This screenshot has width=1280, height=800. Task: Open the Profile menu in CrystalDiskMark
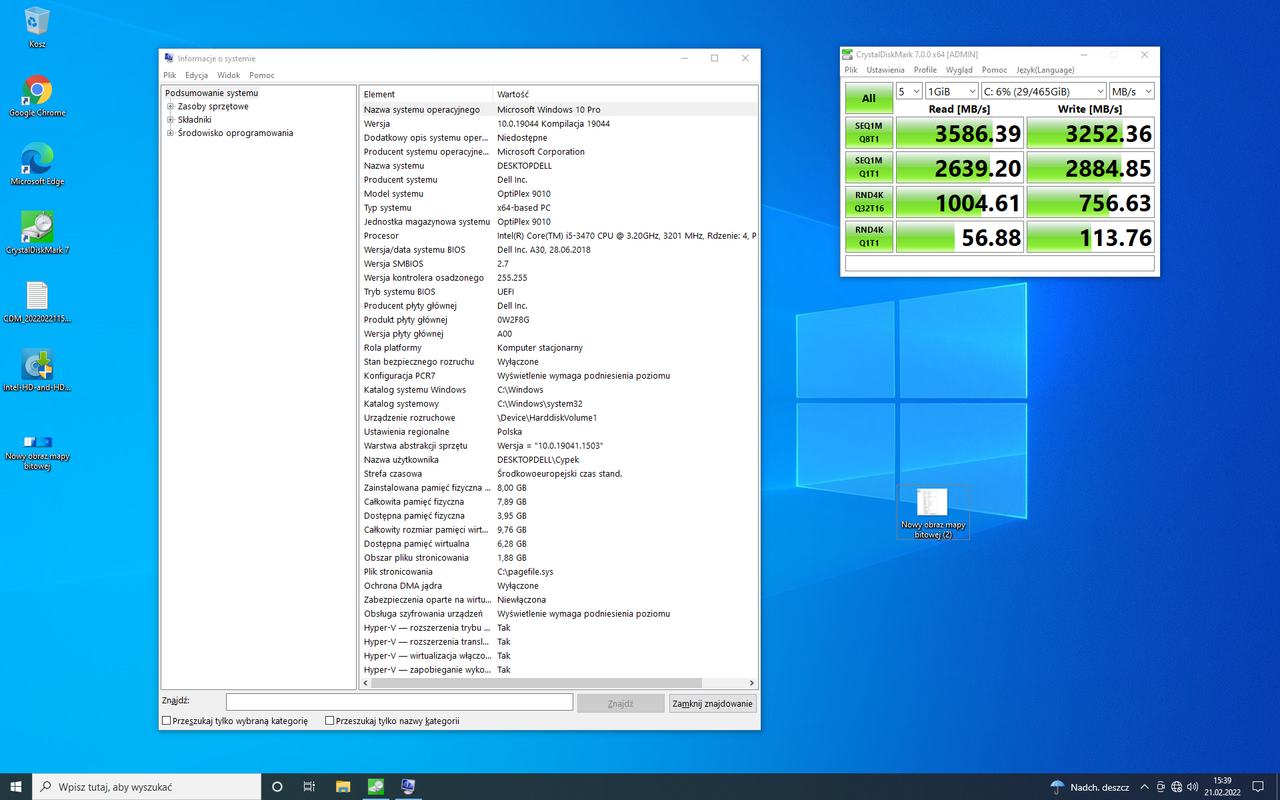[x=925, y=70]
